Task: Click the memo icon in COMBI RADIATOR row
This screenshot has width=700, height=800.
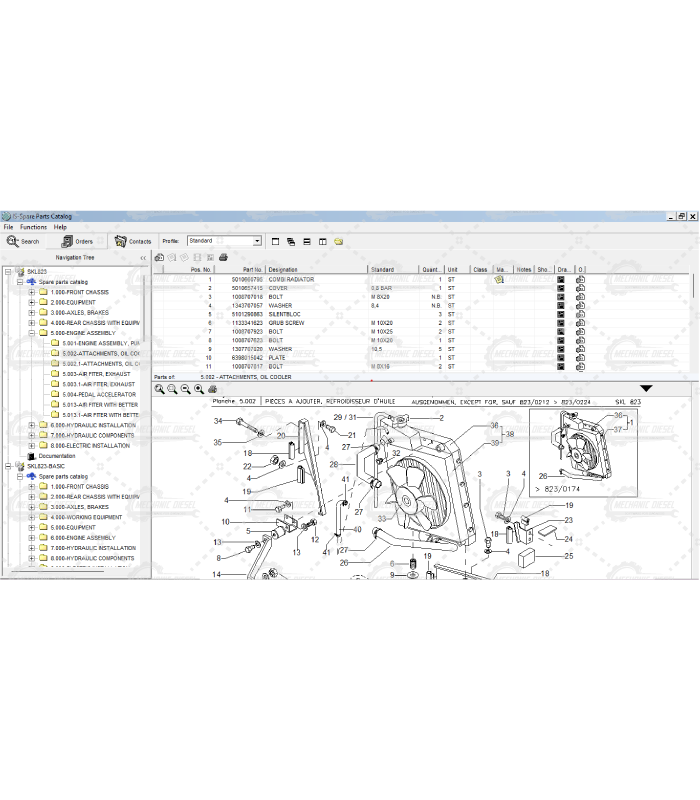Action: [499, 280]
